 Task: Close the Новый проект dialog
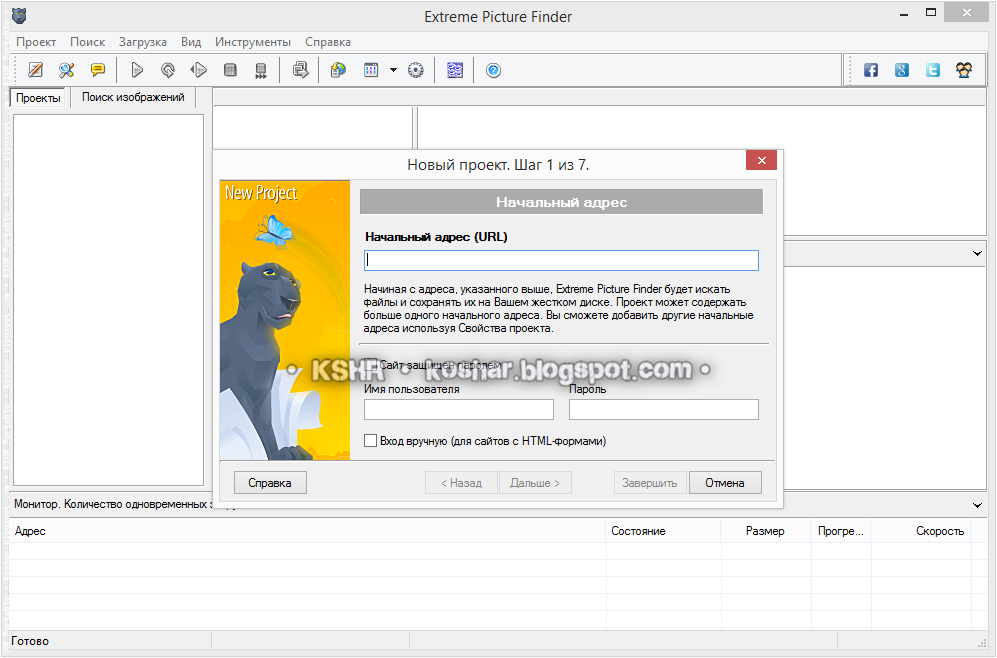[762, 160]
